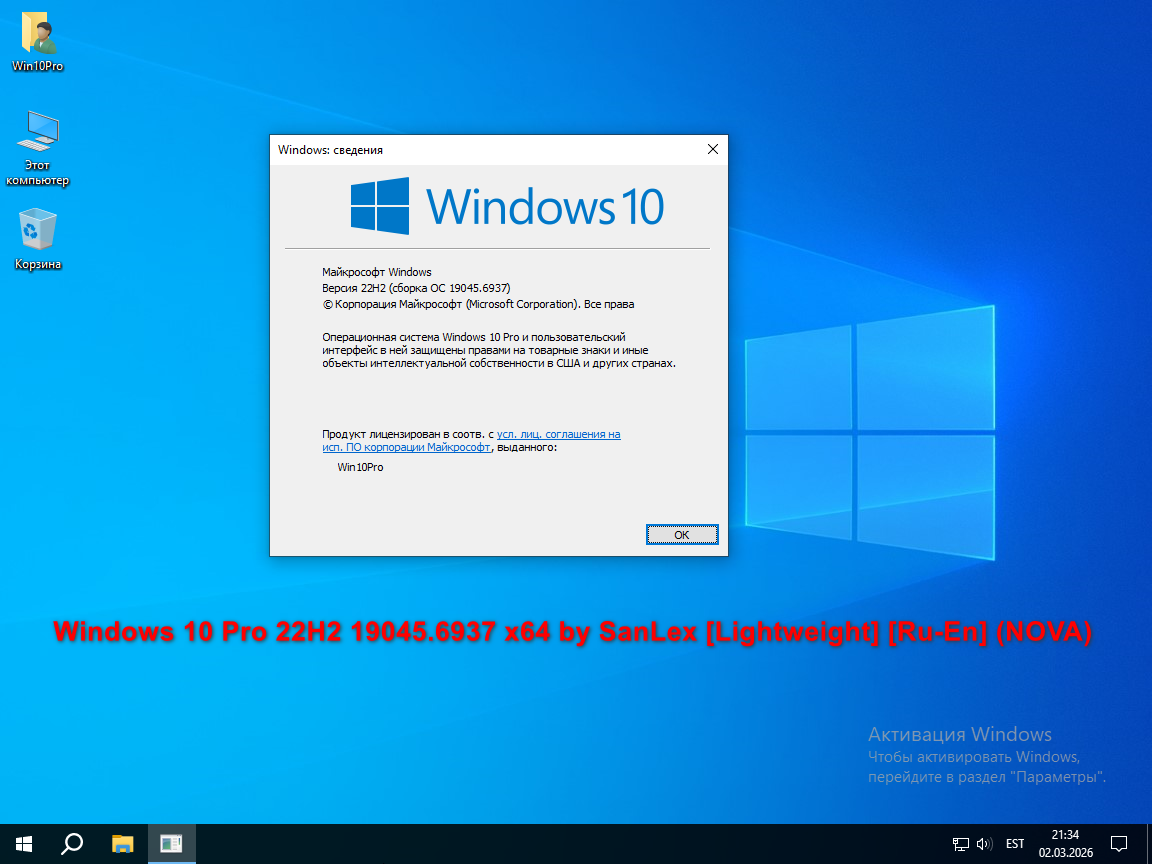This screenshot has width=1152, height=864.
Task: Open the clock and date flyout
Action: click(x=1065, y=843)
